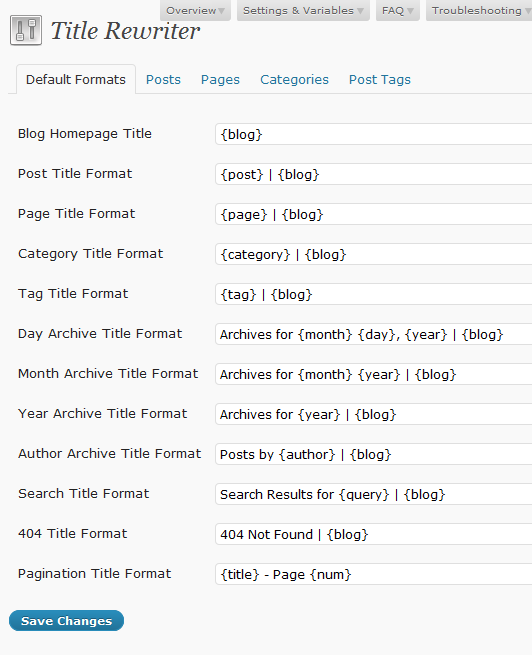Click the Save Changes button
The image size is (532, 655).
point(66,621)
